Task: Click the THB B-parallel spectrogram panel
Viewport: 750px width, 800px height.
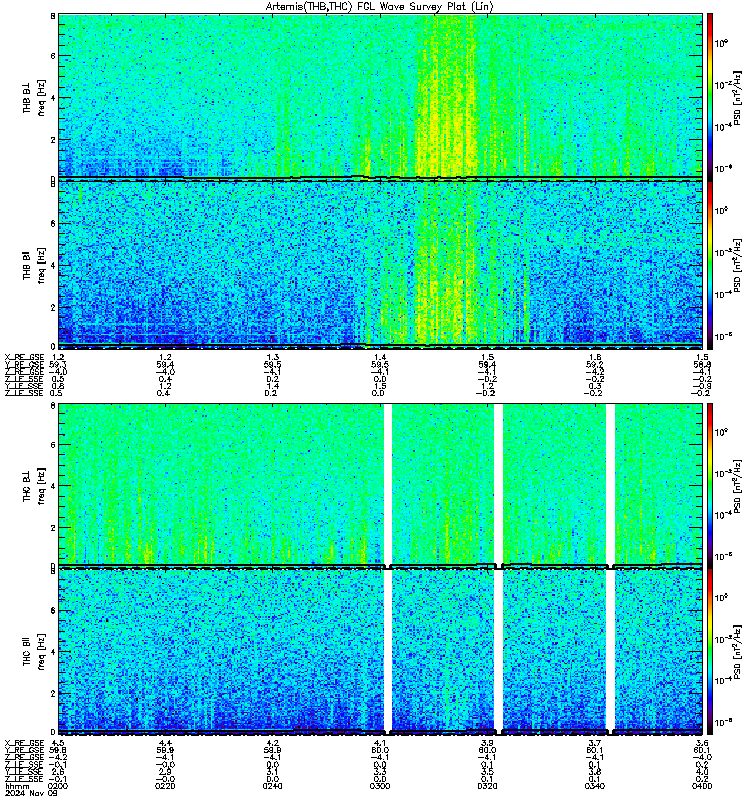Action: pyautogui.click(x=380, y=264)
